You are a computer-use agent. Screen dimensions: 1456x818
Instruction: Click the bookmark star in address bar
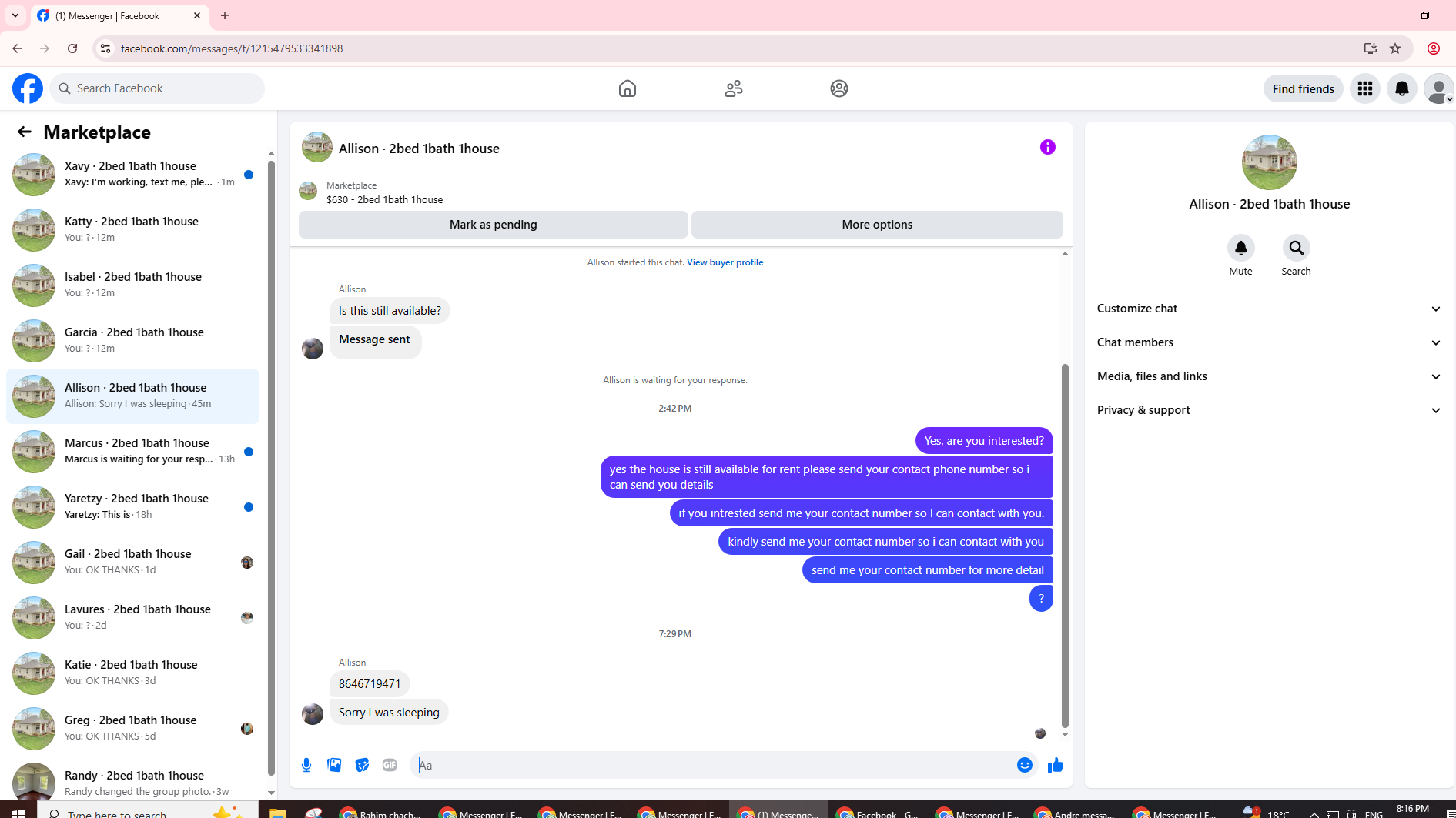1395,48
